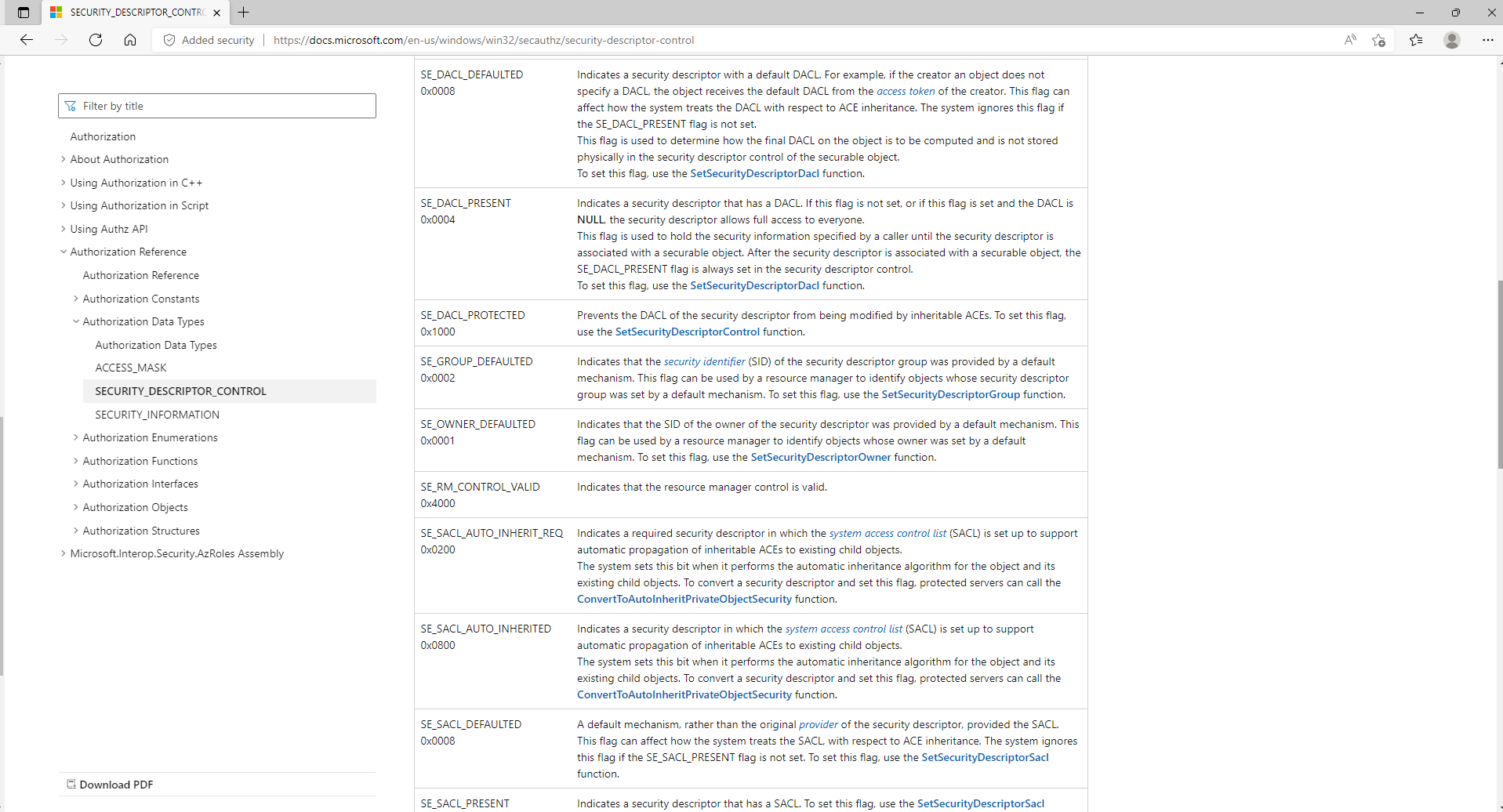
Task: Open Read Aloud from address bar
Action: coord(1349,40)
